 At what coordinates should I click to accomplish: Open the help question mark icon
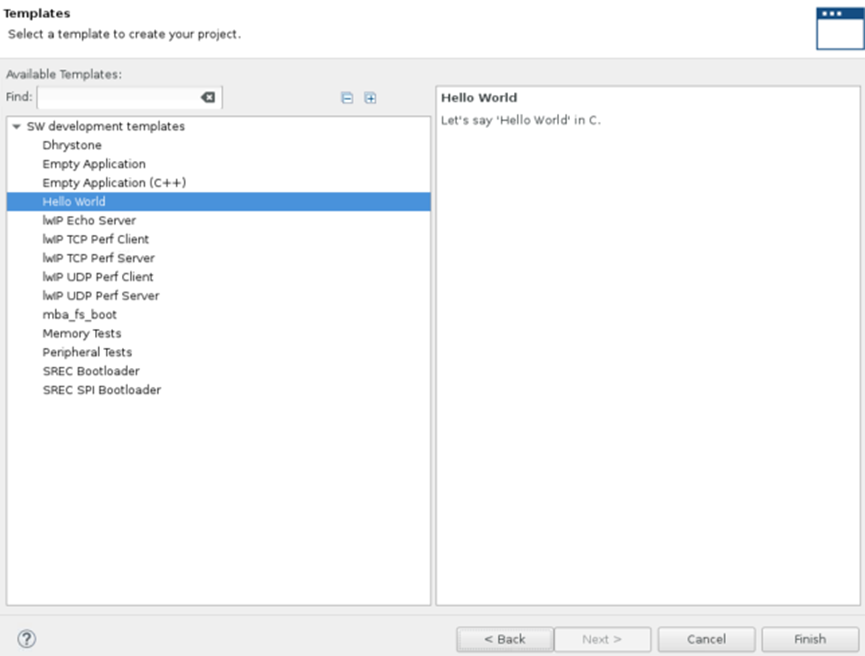click(26, 639)
